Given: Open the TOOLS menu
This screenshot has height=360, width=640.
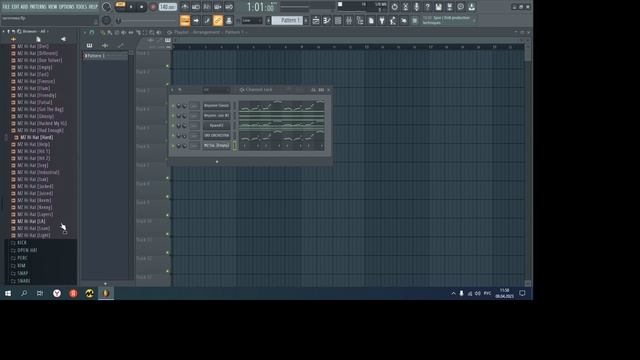Looking at the screenshot, I should point(82,7).
